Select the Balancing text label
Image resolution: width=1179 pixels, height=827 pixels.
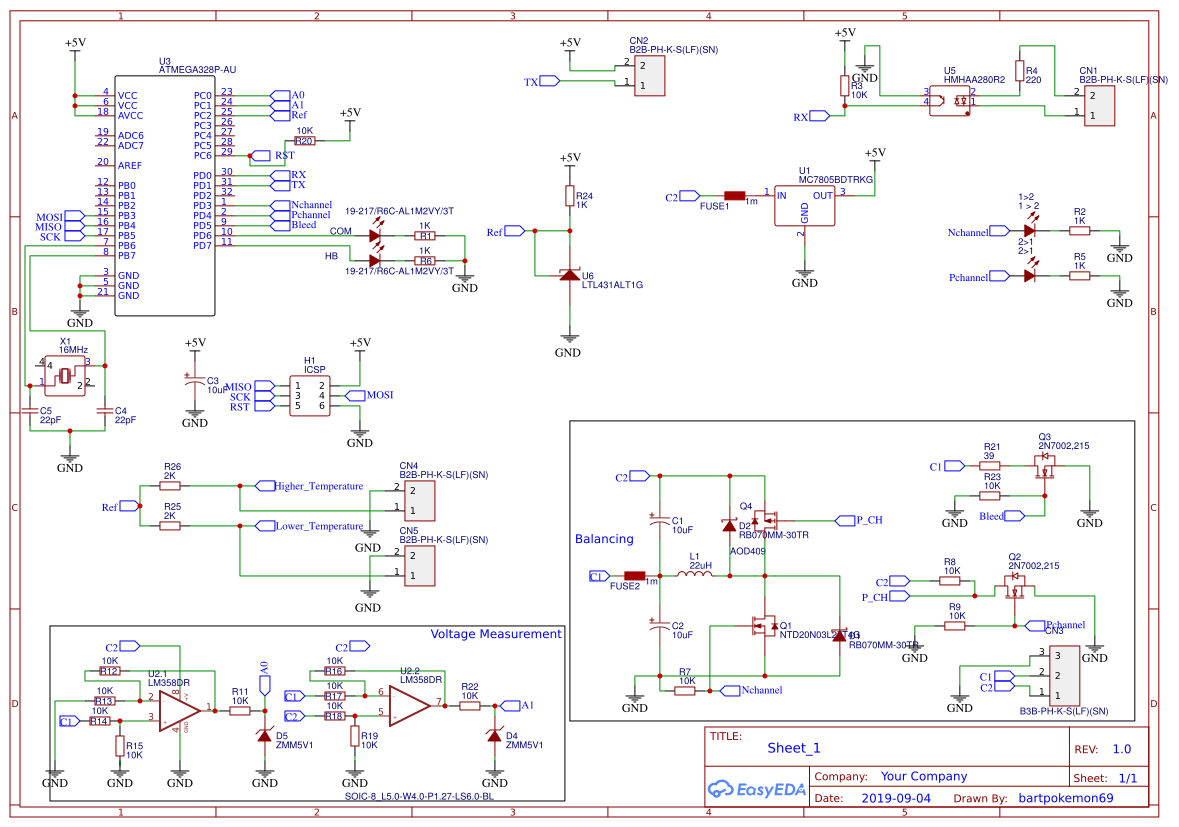click(604, 539)
